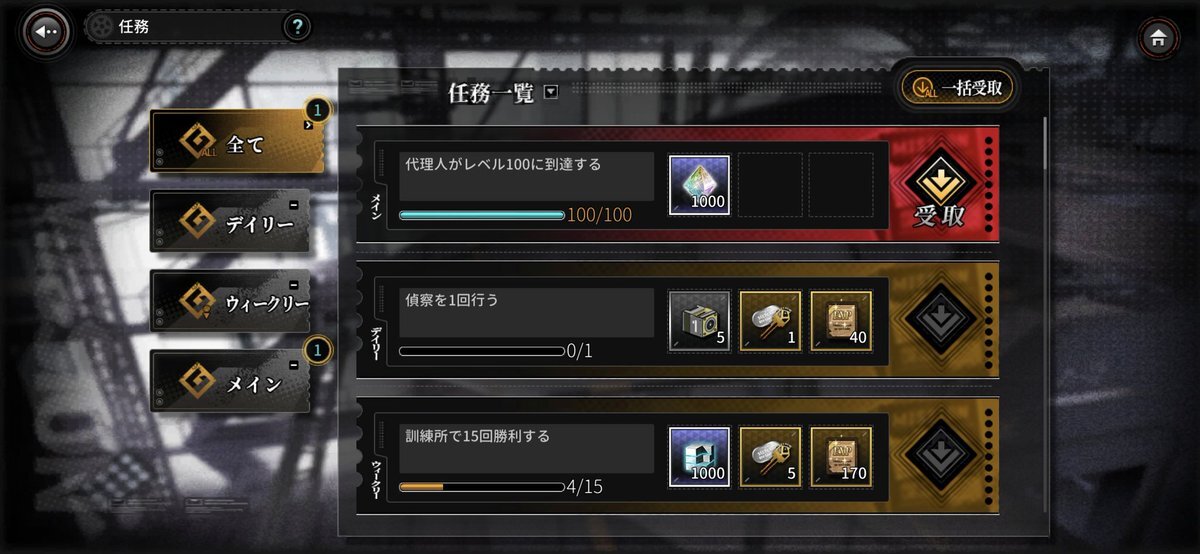Claim all rewards with 一括受取

pos(958,87)
